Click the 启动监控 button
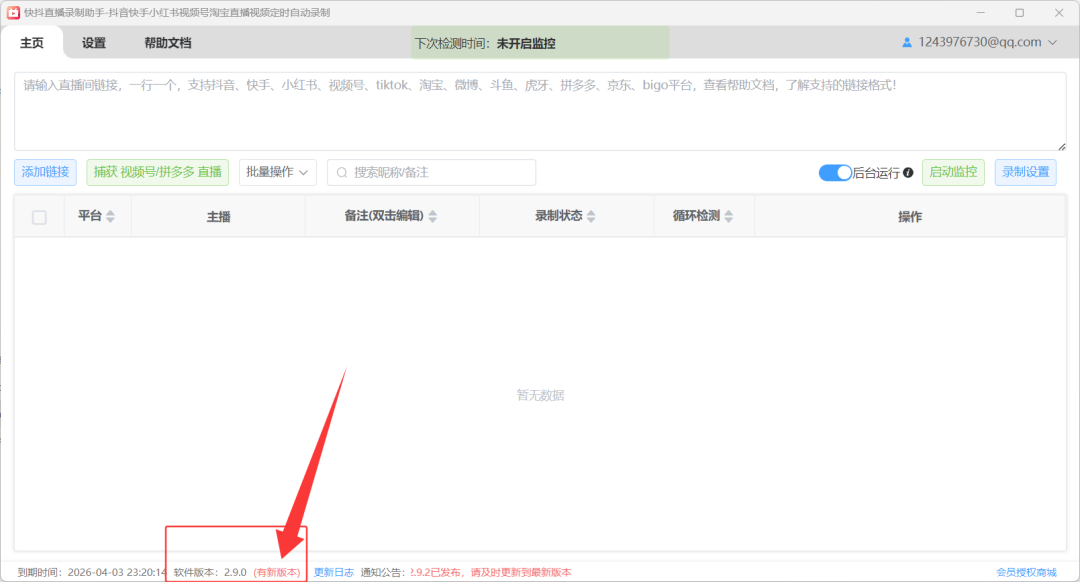The height and width of the screenshot is (582, 1080). 953,172
